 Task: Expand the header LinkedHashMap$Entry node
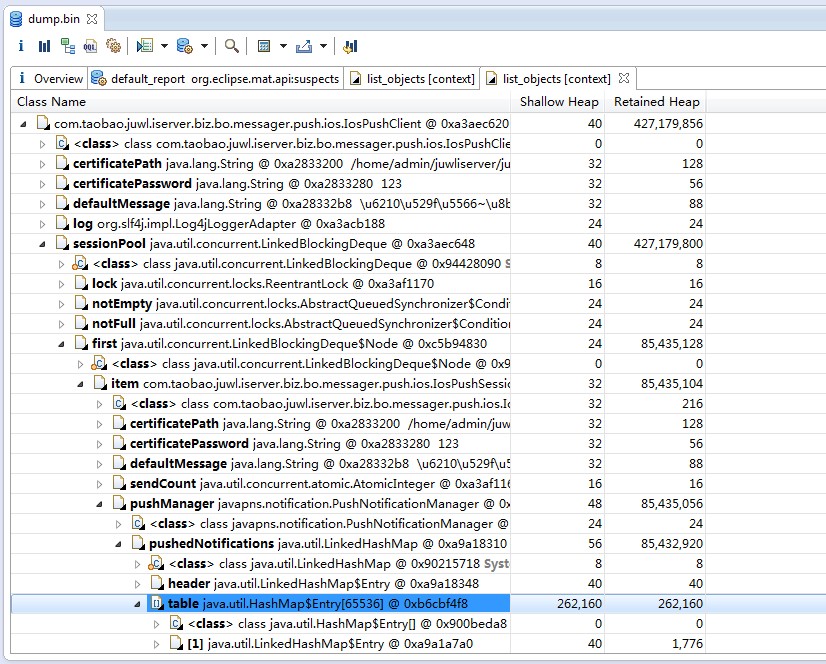pyautogui.click(x=137, y=584)
